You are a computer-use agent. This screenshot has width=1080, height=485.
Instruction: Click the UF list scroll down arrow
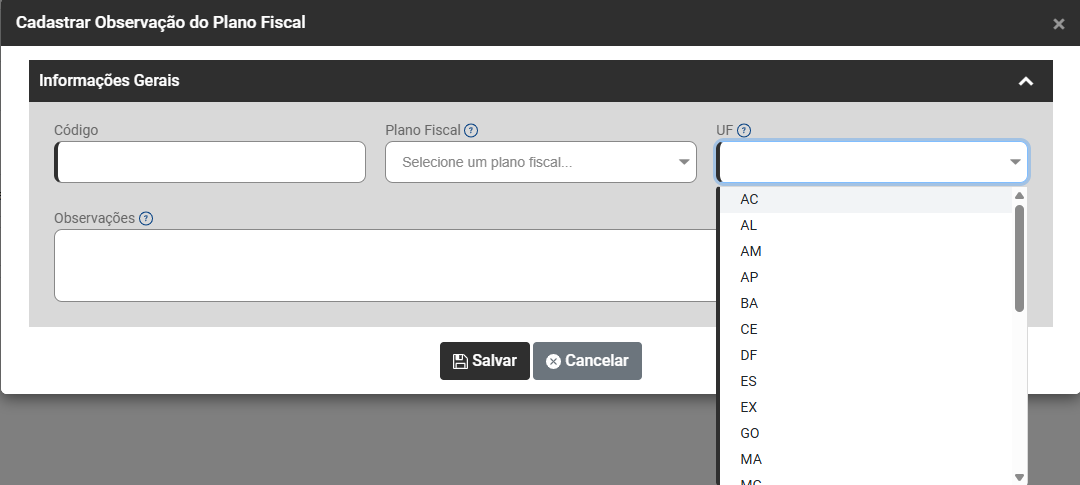pos(1019,477)
